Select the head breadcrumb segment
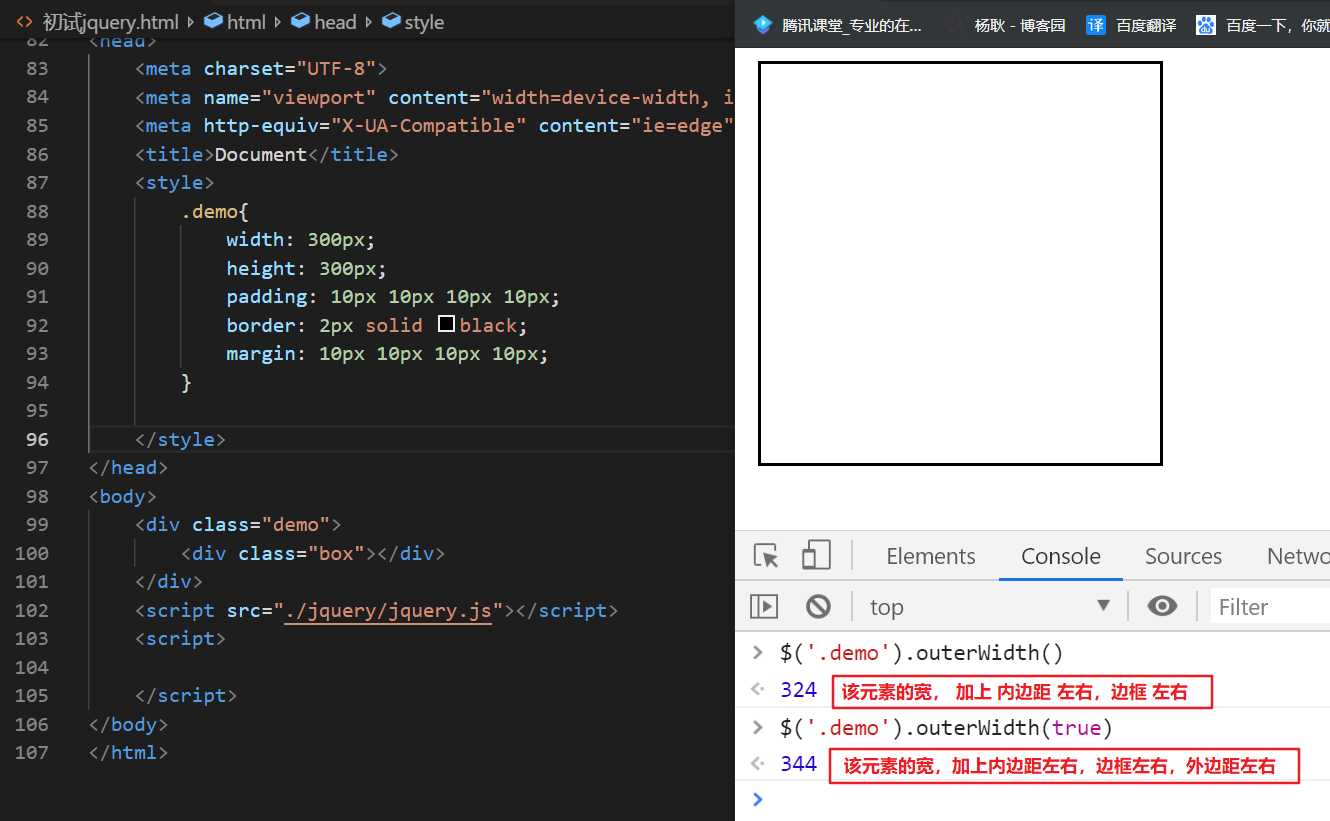Screen dimensions: 1330x821 (324, 22)
